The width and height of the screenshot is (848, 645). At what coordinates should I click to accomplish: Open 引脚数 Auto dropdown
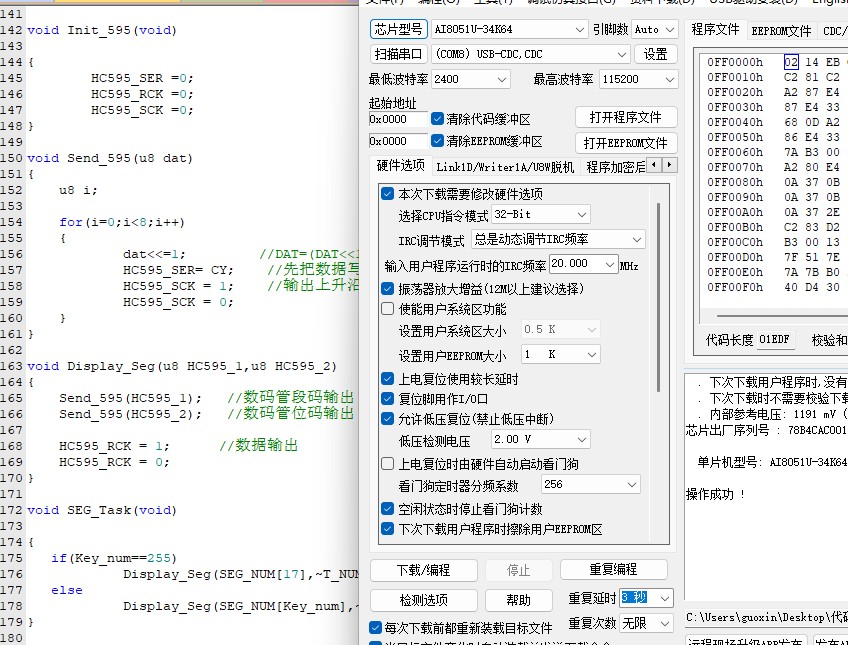click(x=654, y=29)
